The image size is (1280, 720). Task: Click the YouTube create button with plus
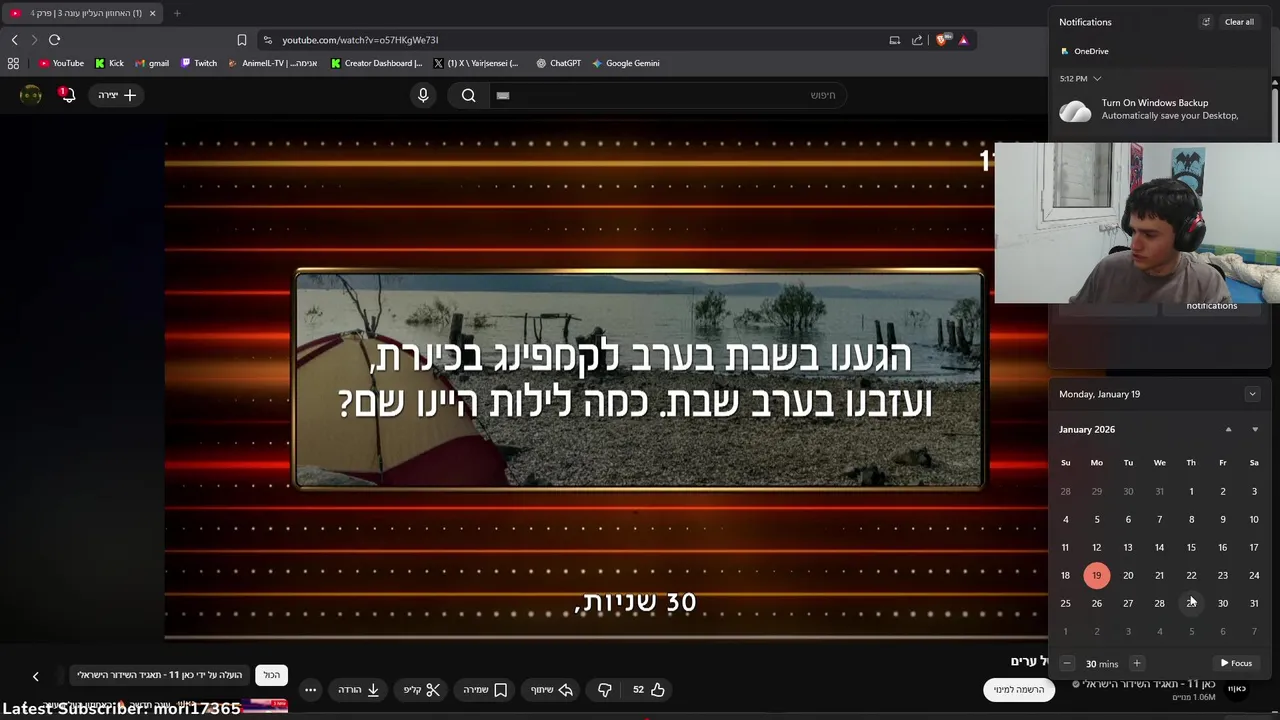tap(117, 95)
